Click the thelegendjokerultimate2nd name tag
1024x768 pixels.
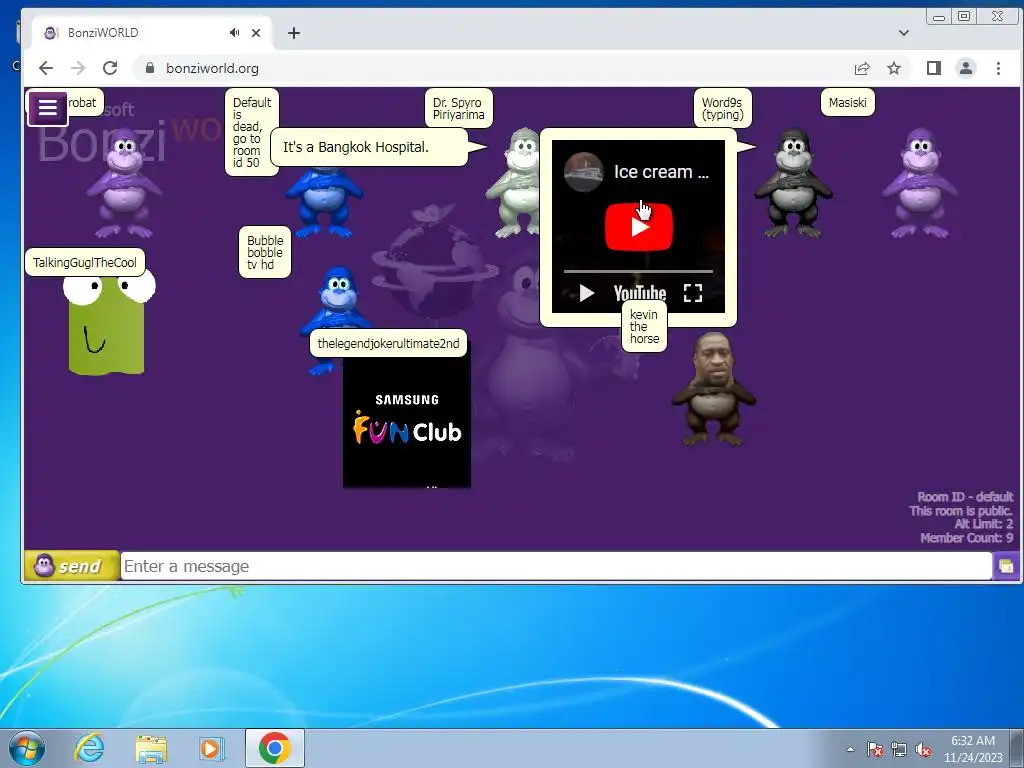pos(388,344)
